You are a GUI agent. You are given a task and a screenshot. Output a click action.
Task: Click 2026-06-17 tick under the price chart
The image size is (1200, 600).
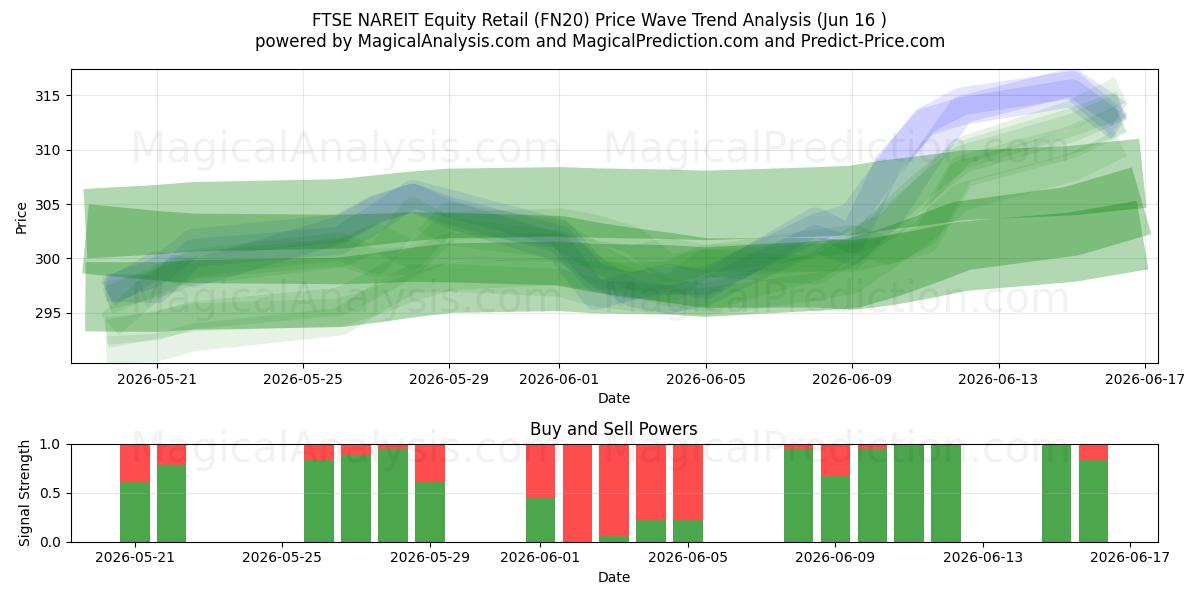pyautogui.click(x=1145, y=379)
